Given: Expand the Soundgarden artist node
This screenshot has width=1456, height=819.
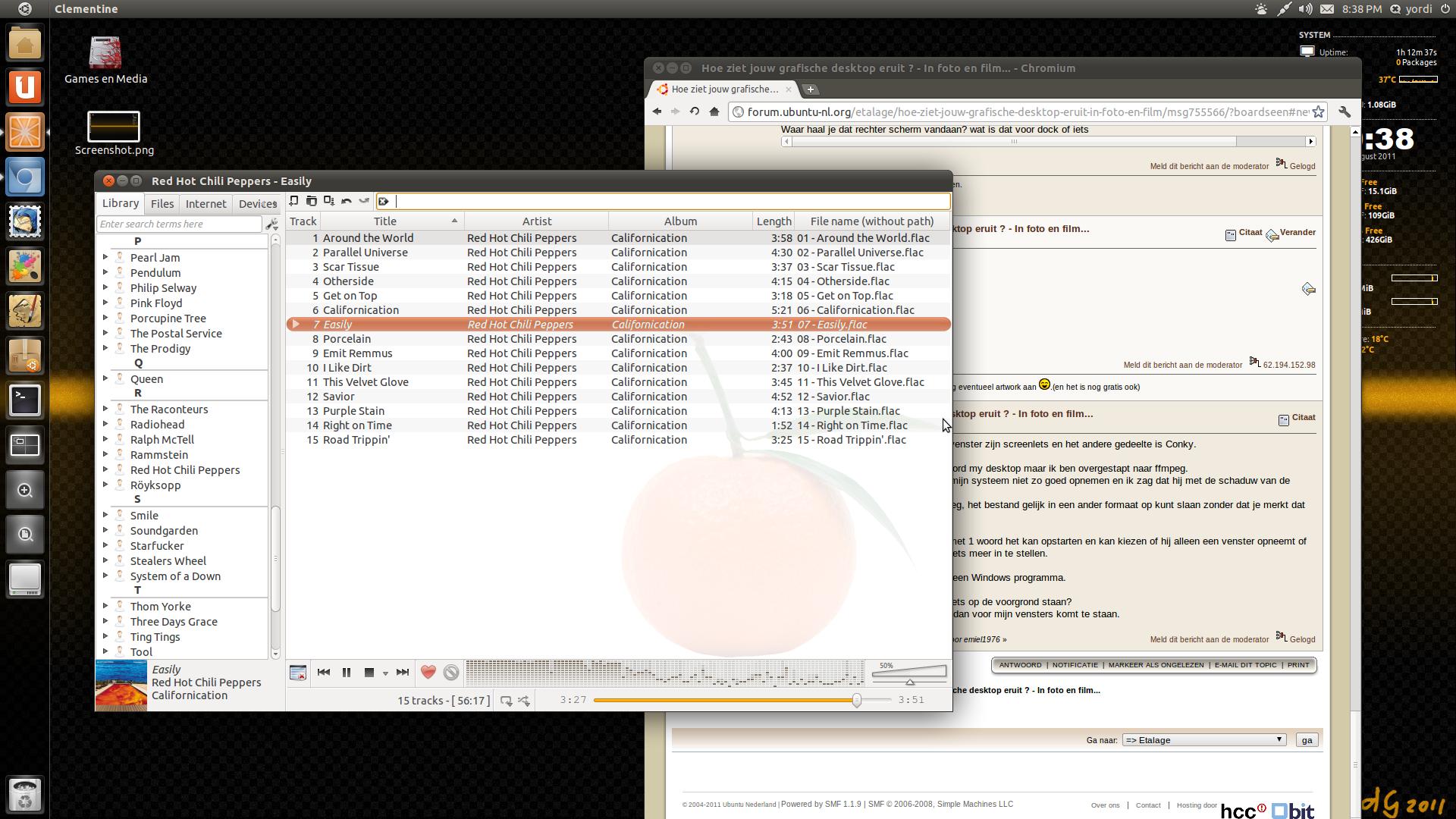Looking at the screenshot, I should [105, 530].
